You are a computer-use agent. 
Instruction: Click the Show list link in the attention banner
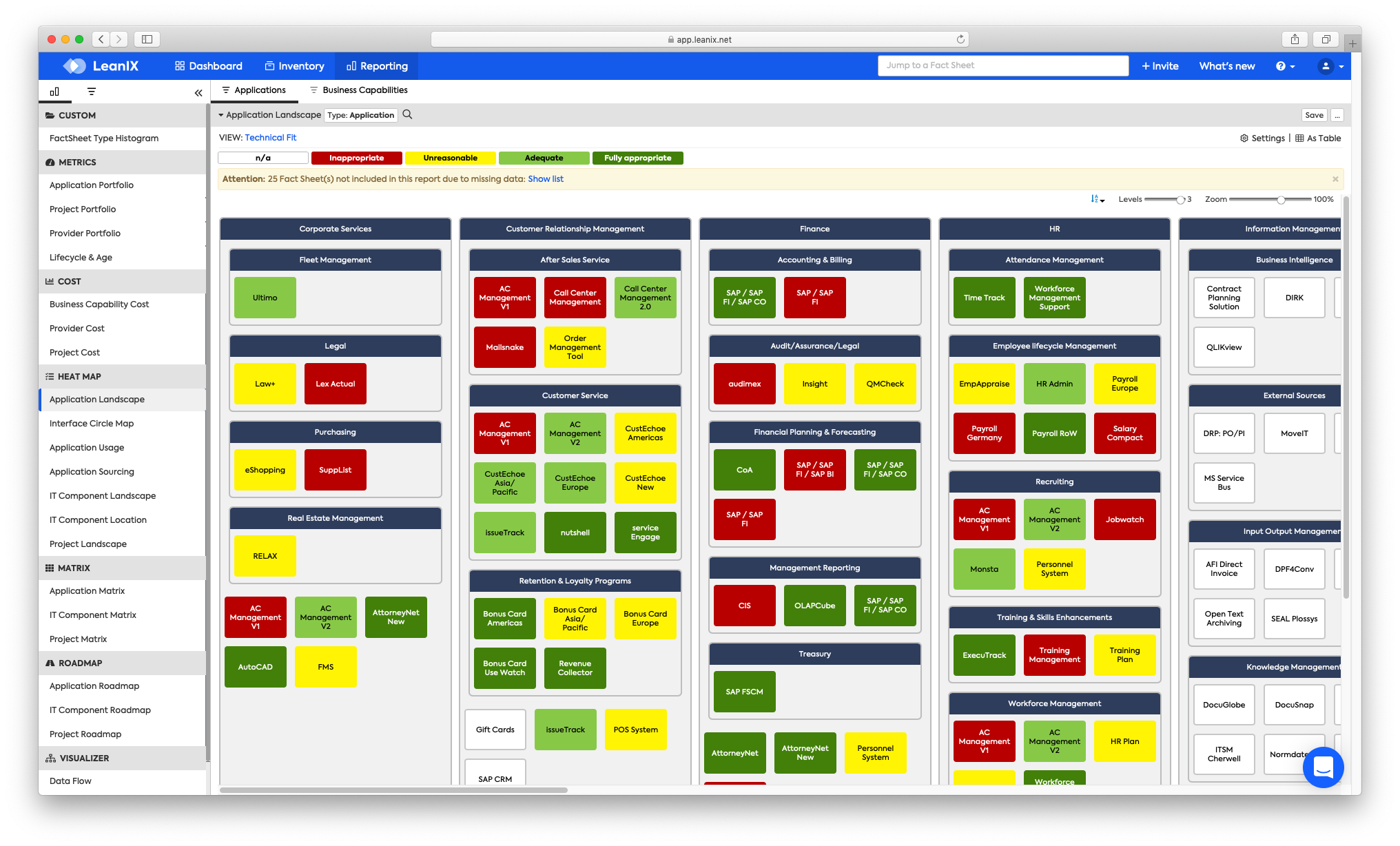(545, 178)
